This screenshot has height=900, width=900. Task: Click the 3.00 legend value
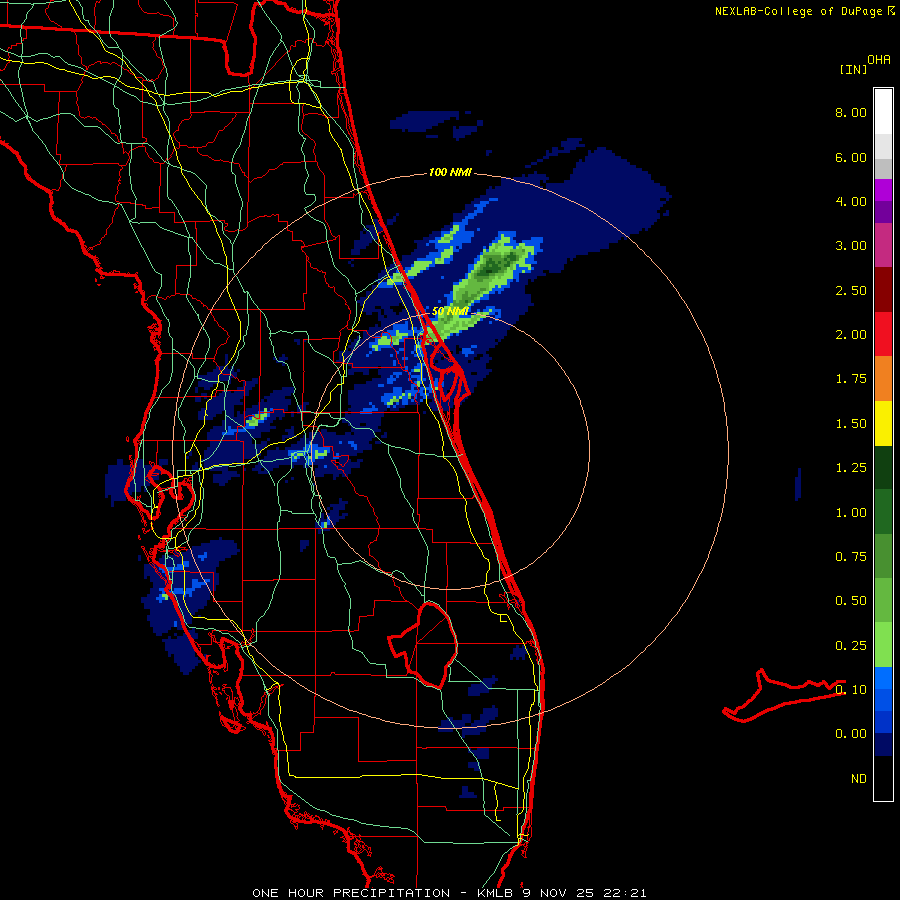[x=851, y=246]
